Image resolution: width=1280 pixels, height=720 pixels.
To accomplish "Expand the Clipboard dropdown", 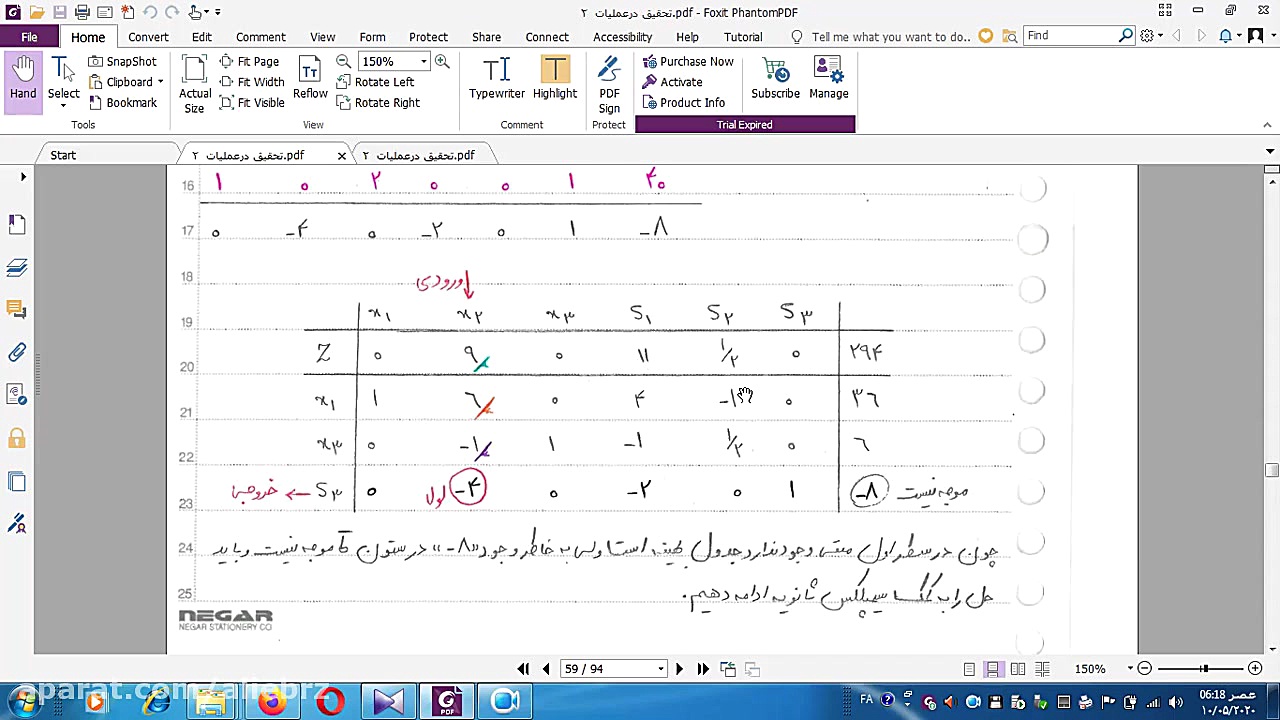I will click(x=160, y=83).
